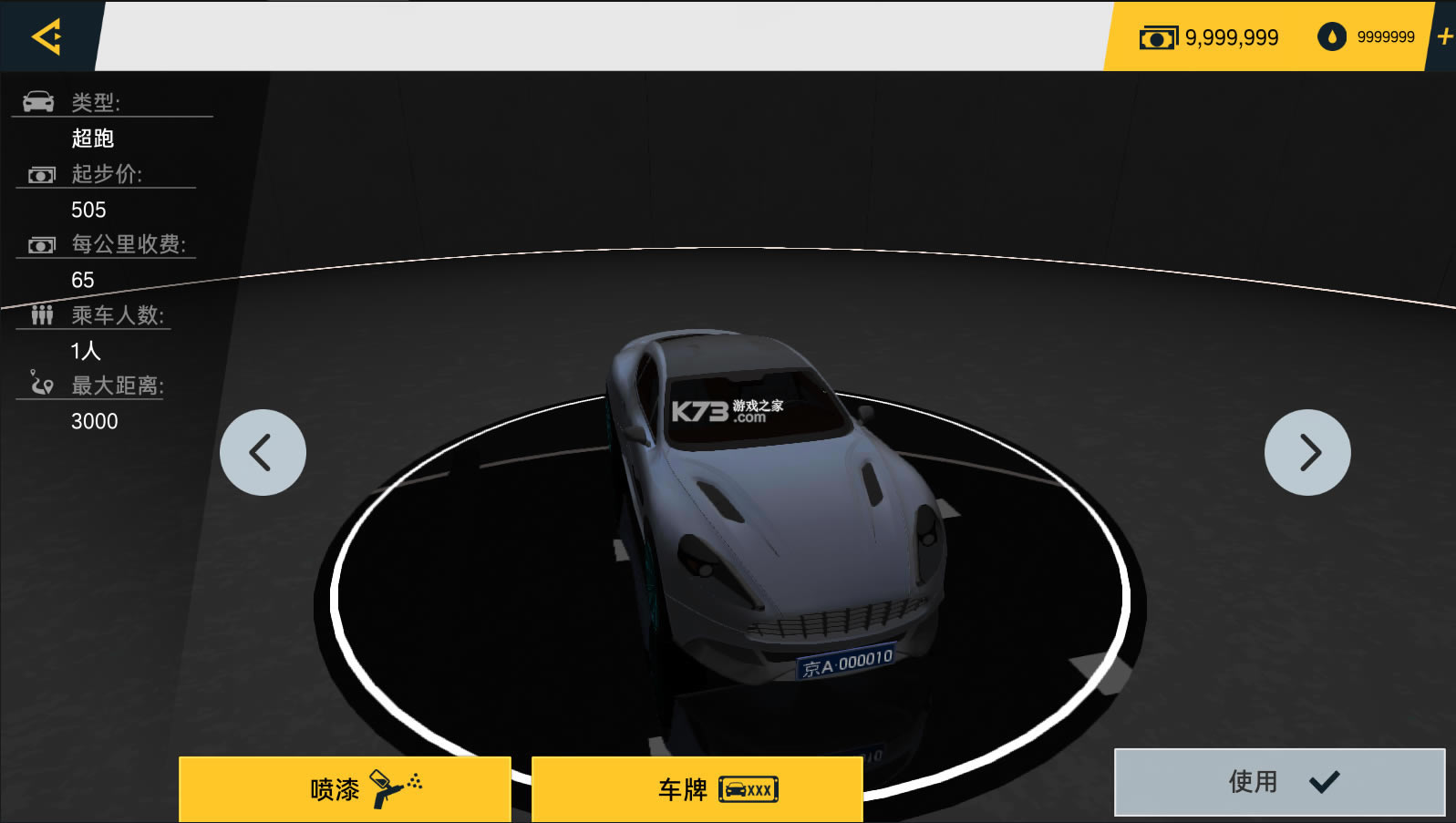Viewport: 1456px width, 823px height.
Task: Open the 车牌 license plate option
Action: tap(697, 788)
